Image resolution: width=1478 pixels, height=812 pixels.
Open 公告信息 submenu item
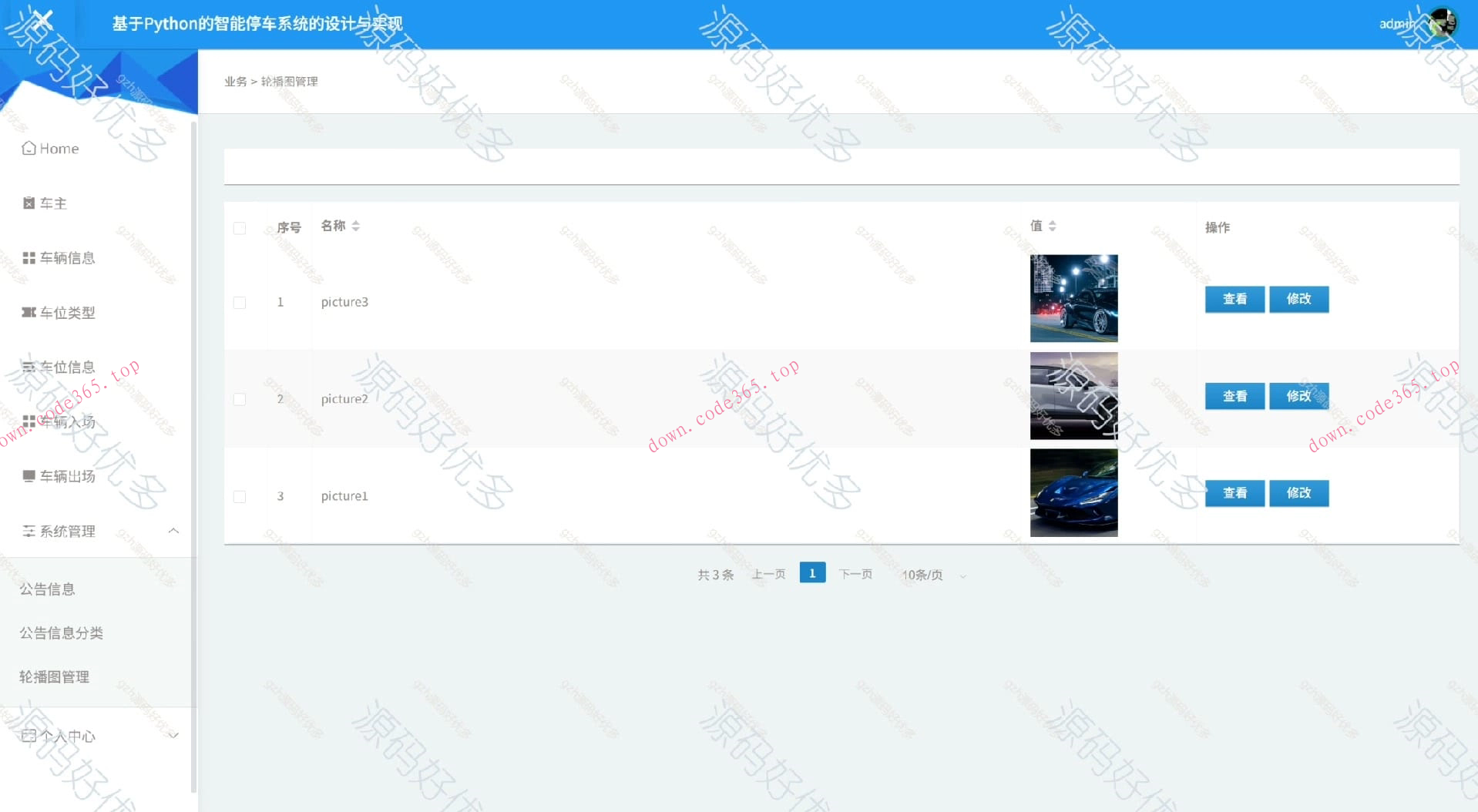[x=47, y=589]
